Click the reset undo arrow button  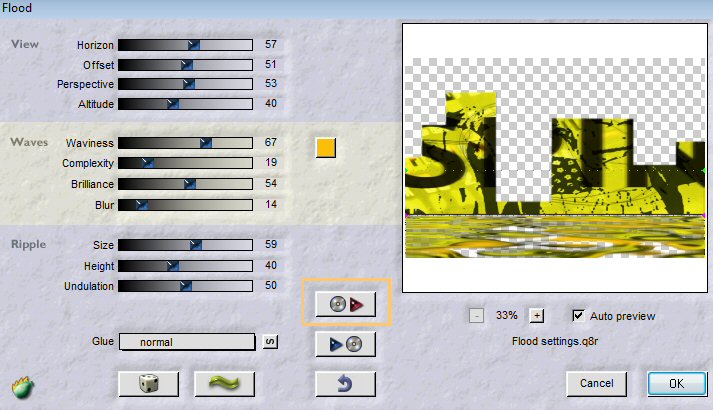345,384
